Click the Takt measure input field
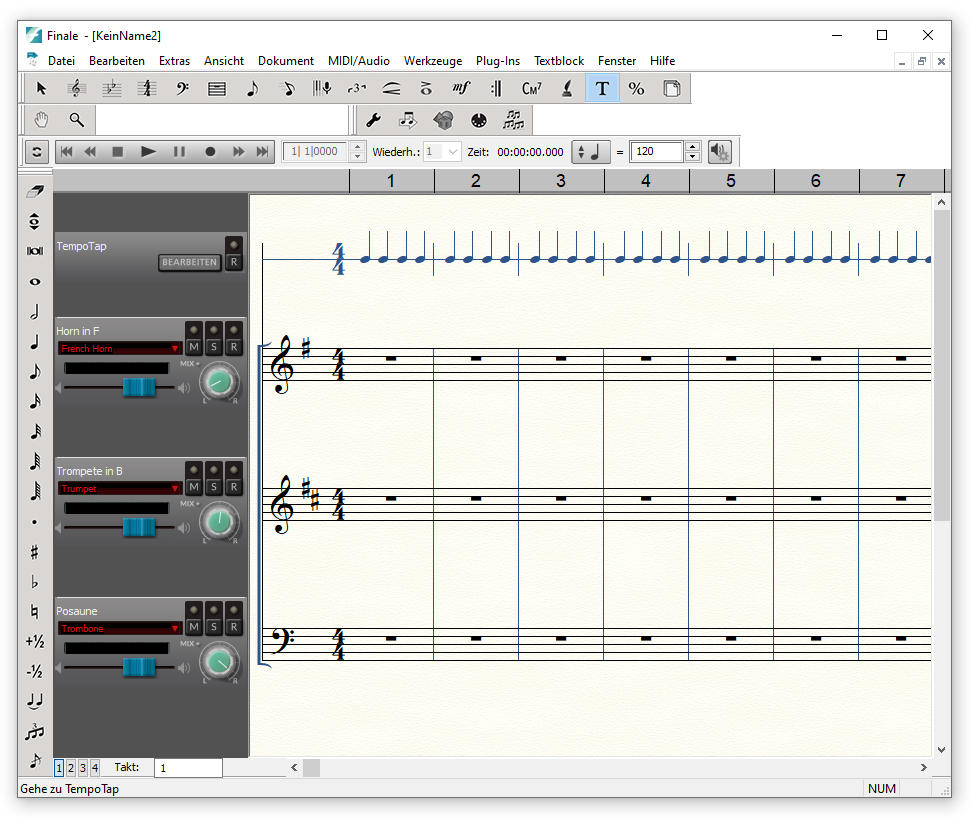Viewport: 979px width, 826px height. tap(188, 768)
